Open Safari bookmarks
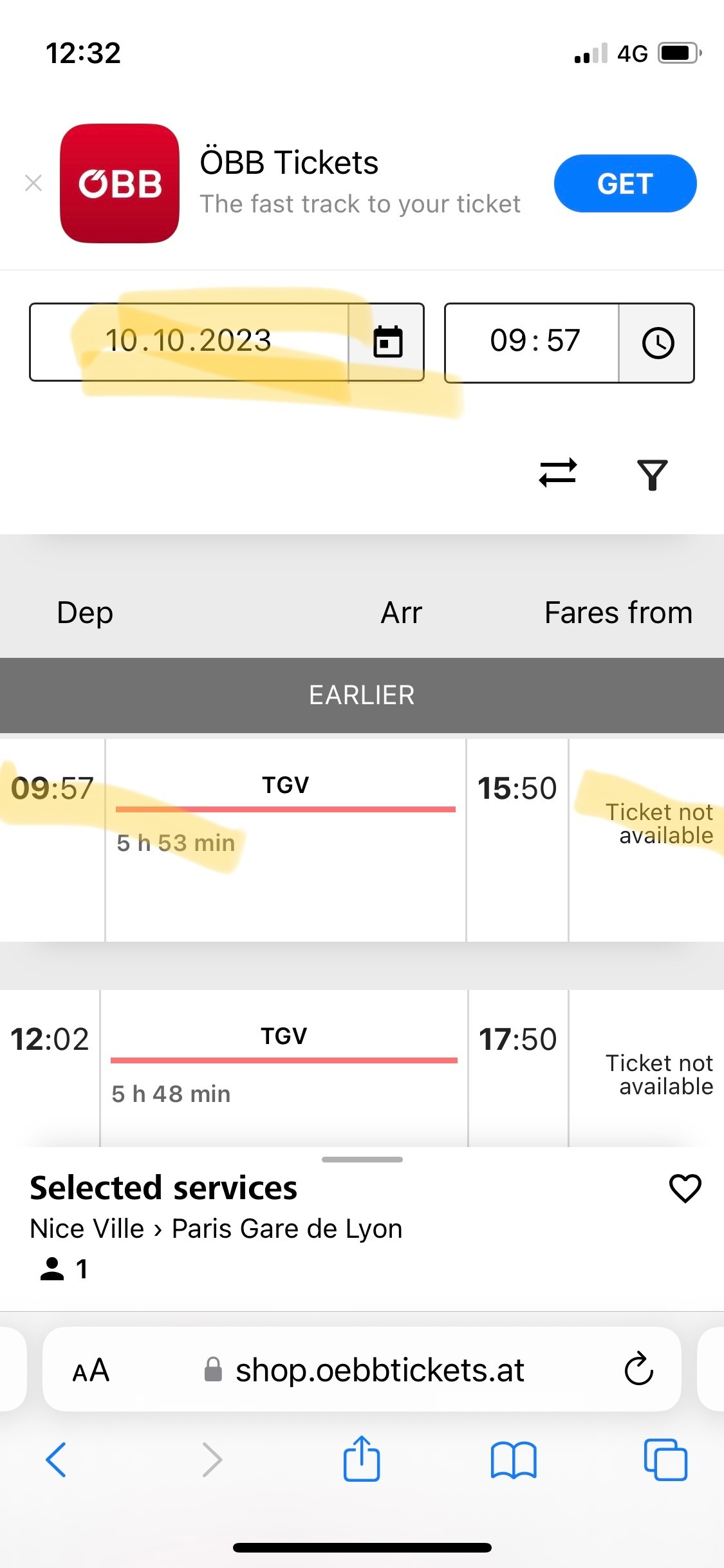 point(513,1459)
